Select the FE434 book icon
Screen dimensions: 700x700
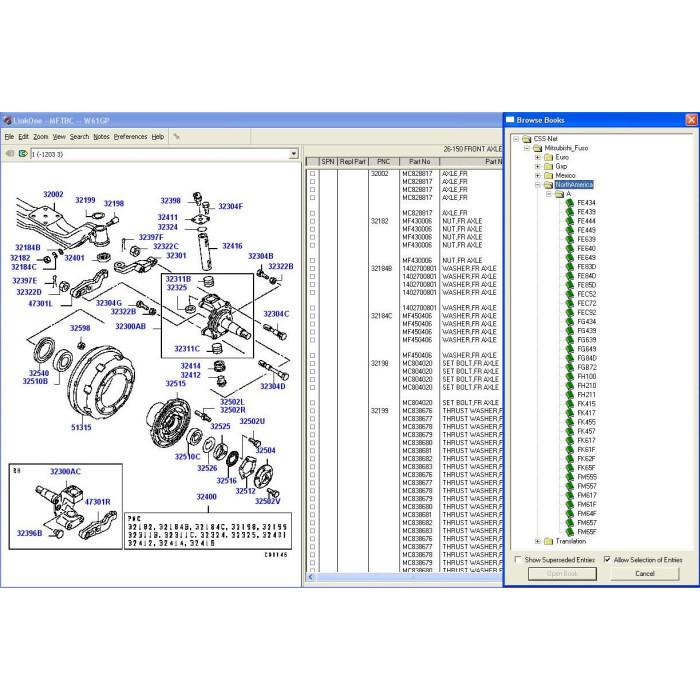(569, 203)
